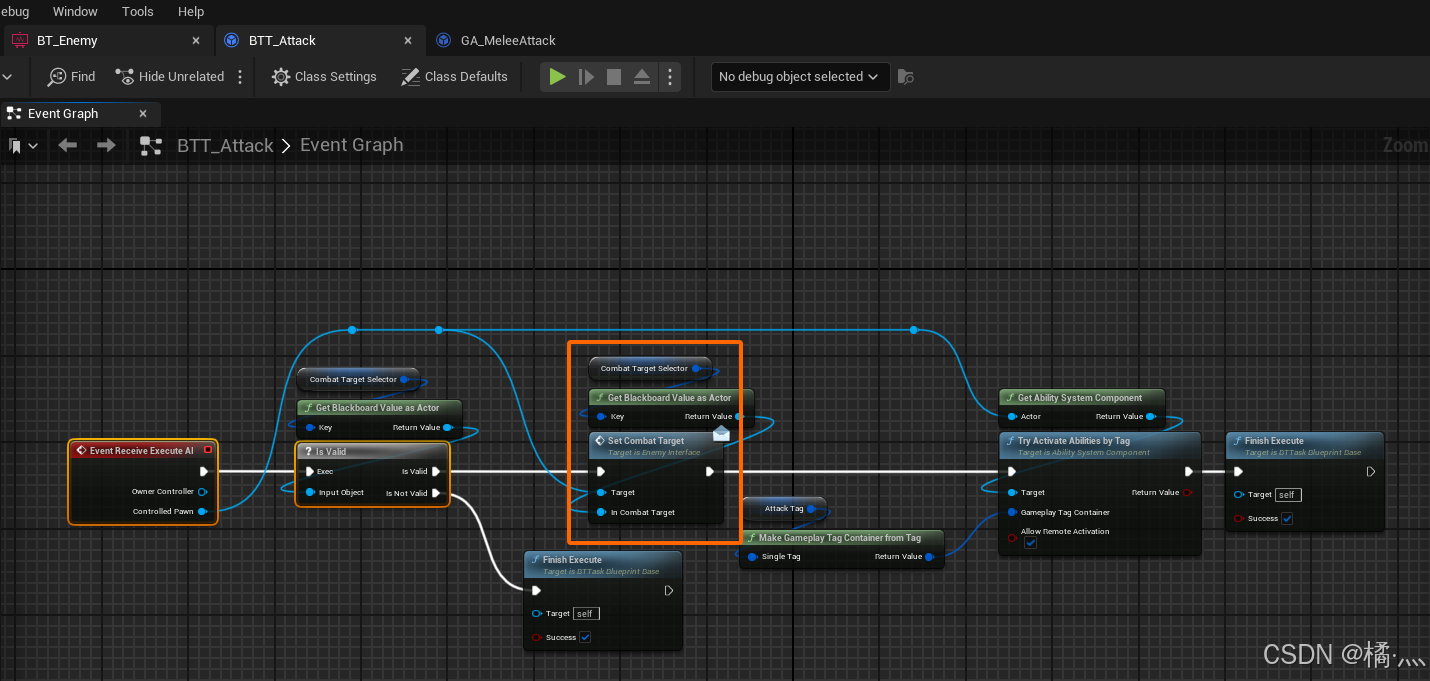Click the In Combat Target input pin
1430x681 pixels.
(x=601, y=513)
